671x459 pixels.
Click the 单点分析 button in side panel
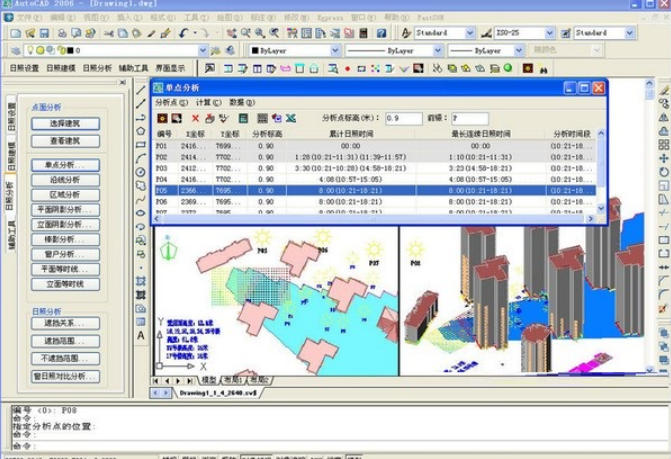(x=65, y=165)
